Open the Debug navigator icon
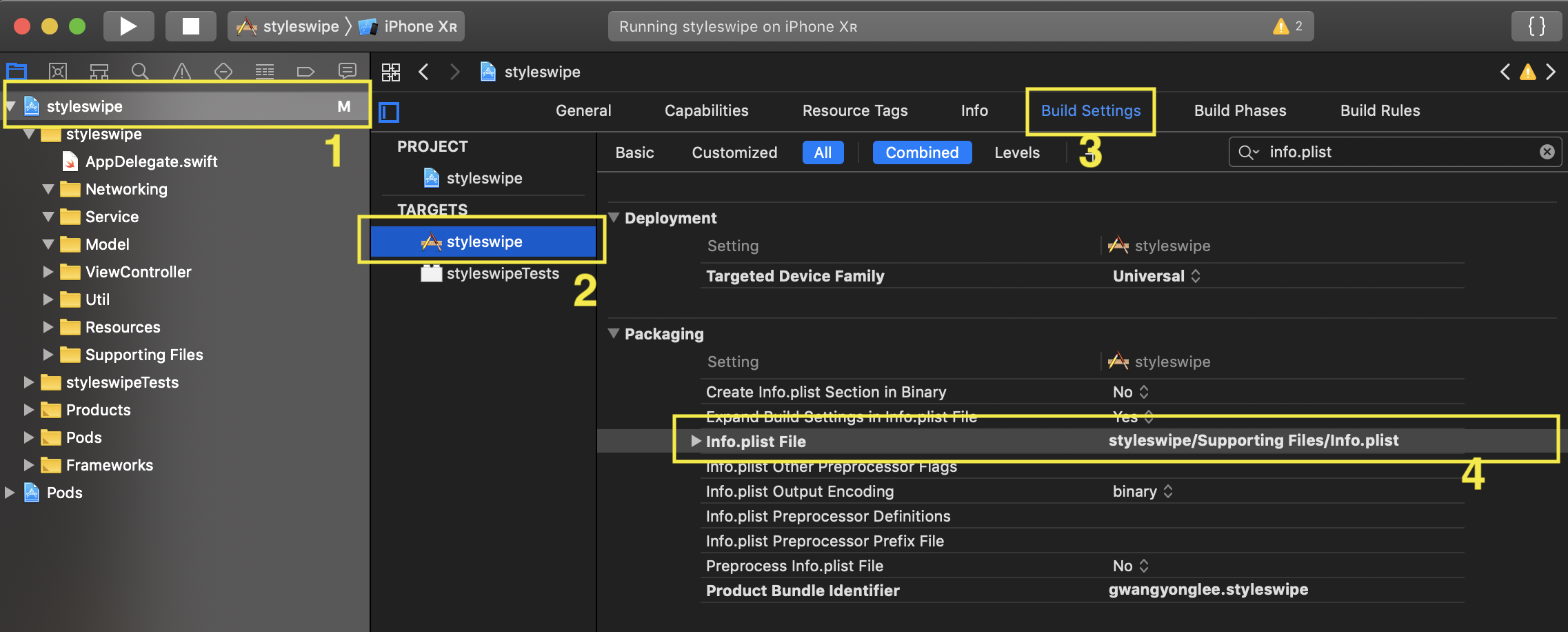The image size is (1568, 632). (x=265, y=71)
